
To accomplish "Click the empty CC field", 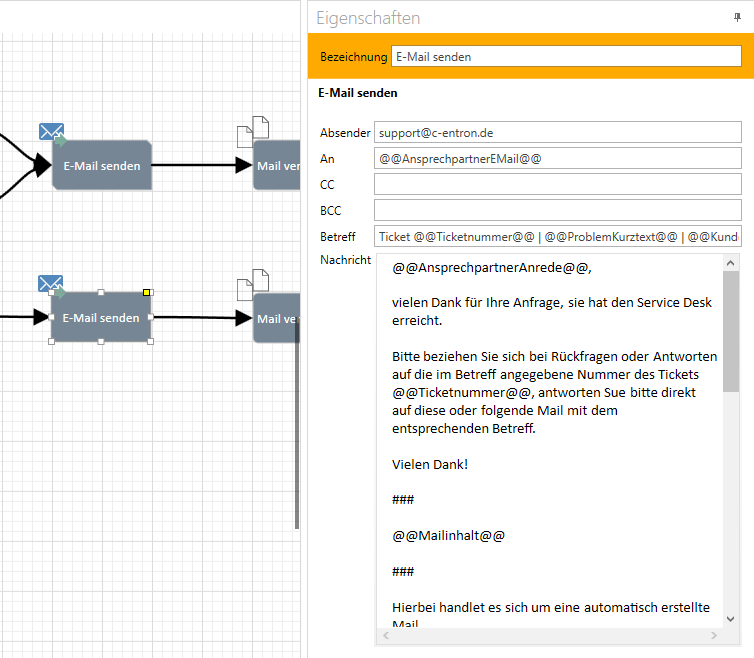I will click(557, 185).
